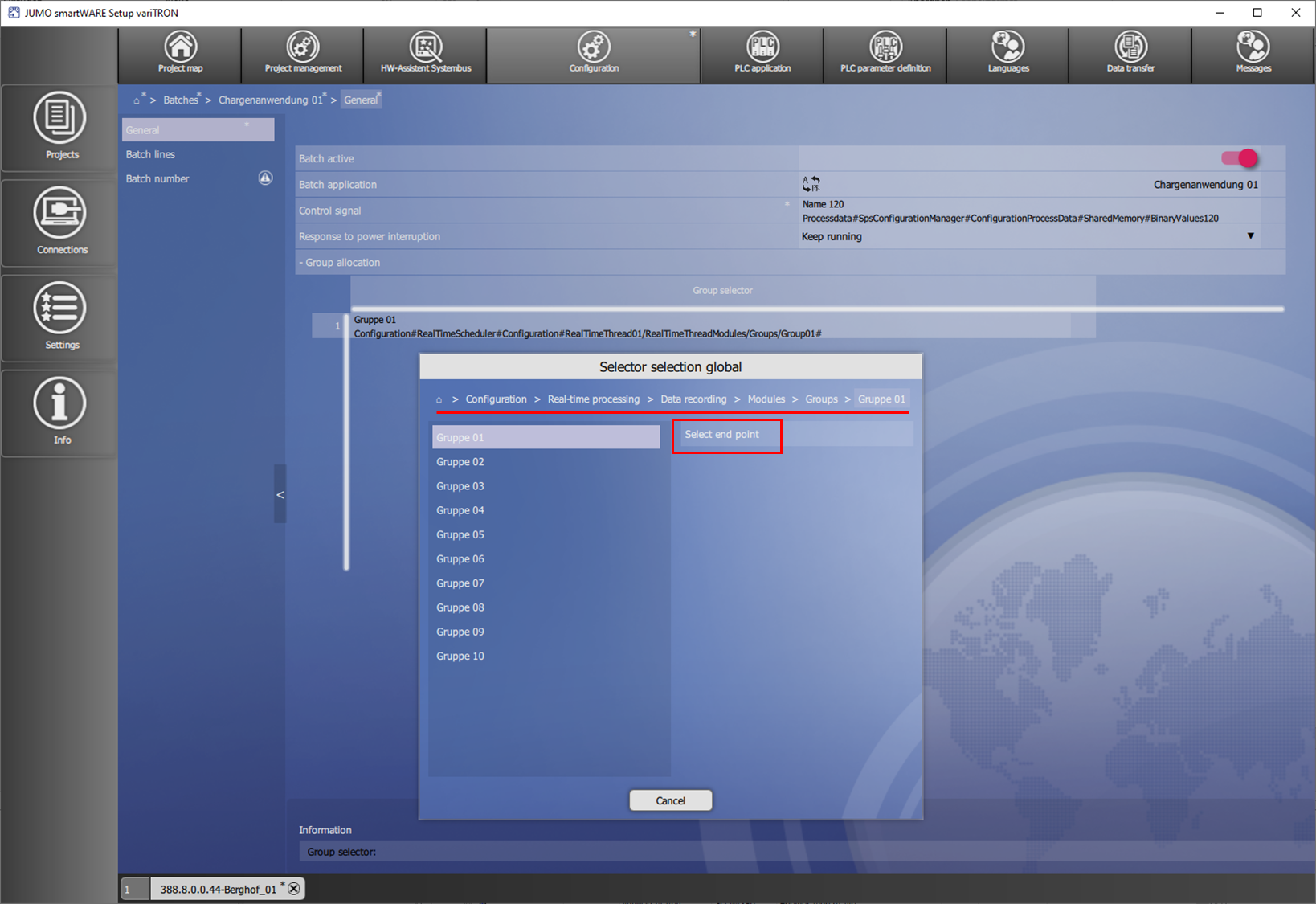Expand Response to power interruption dropdown
1316x904 pixels.
pyautogui.click(x=1250, y=236)
